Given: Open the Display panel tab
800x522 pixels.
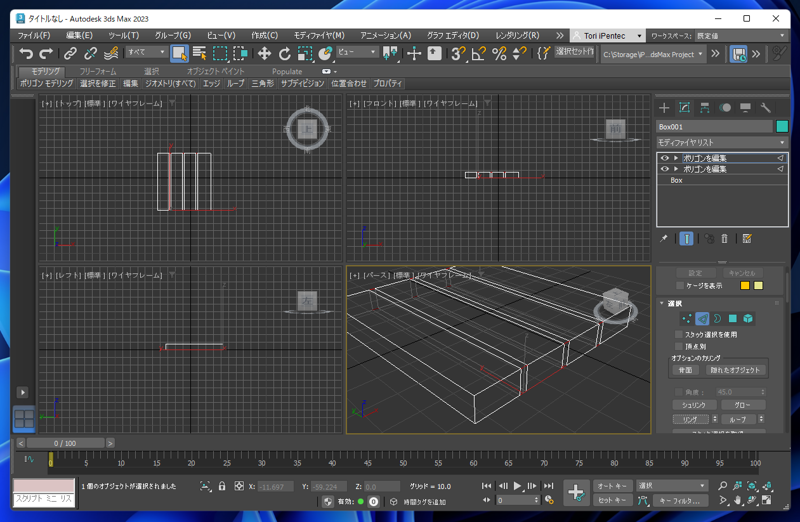Looking at the screenshot, I should tap(745, 108).
